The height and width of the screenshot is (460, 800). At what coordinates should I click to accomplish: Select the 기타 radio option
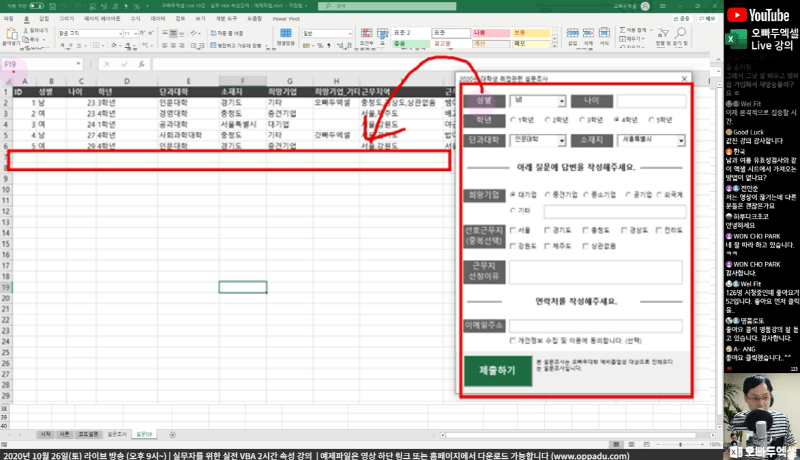513,210
